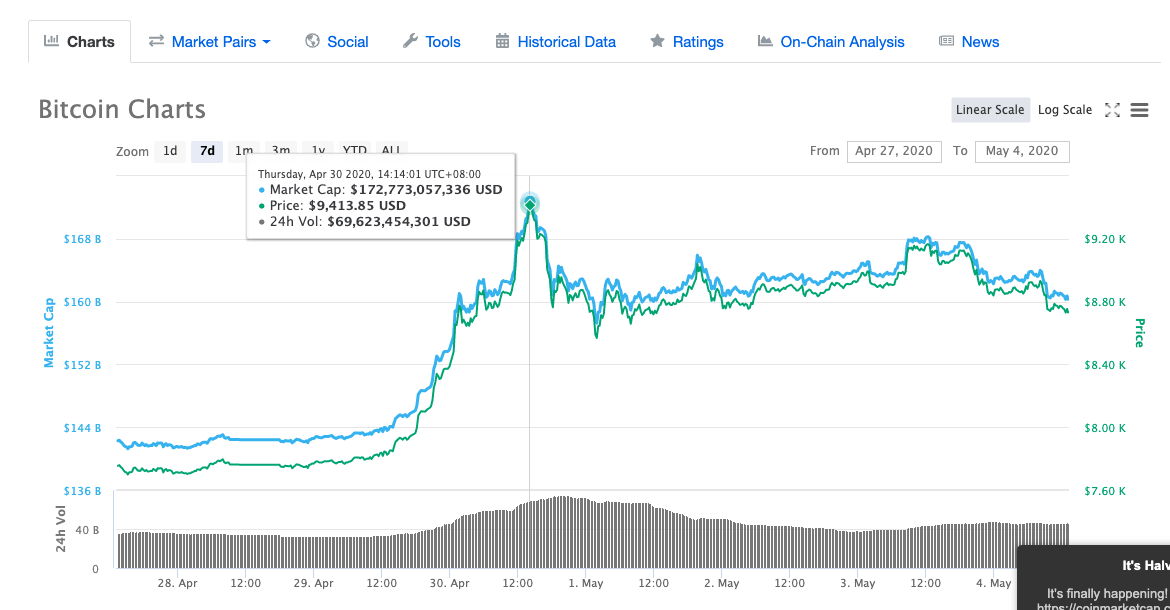Click the calendar icon beside Historical Data
Screen dimensions: 1170x610
pyautogui.click(x=502, y=41)
